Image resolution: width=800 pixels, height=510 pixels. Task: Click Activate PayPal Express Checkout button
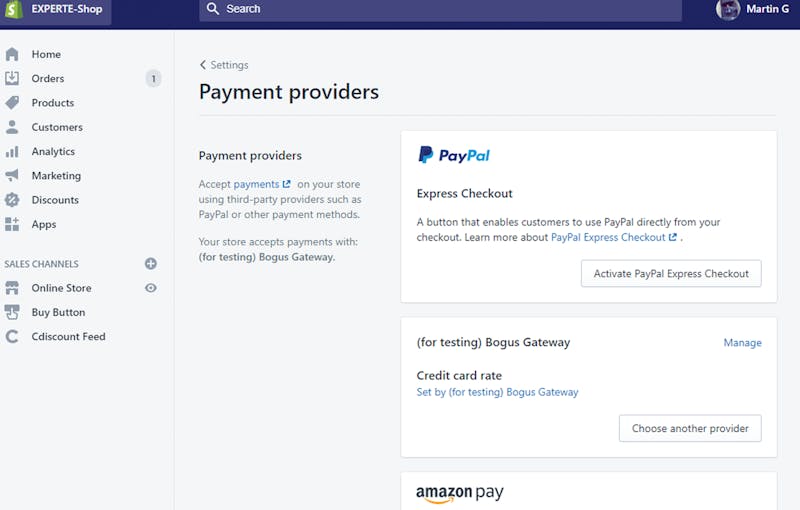click(x=671, y=273)
